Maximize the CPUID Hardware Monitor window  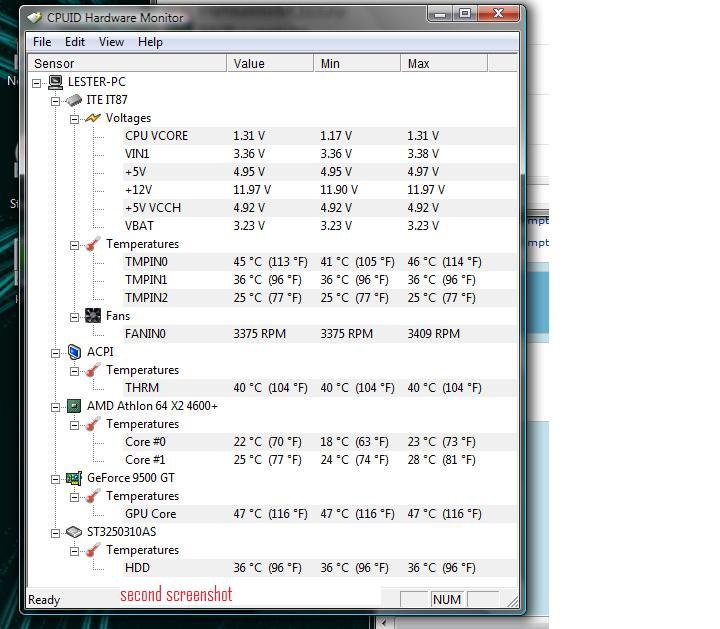(x=465, y=14)
